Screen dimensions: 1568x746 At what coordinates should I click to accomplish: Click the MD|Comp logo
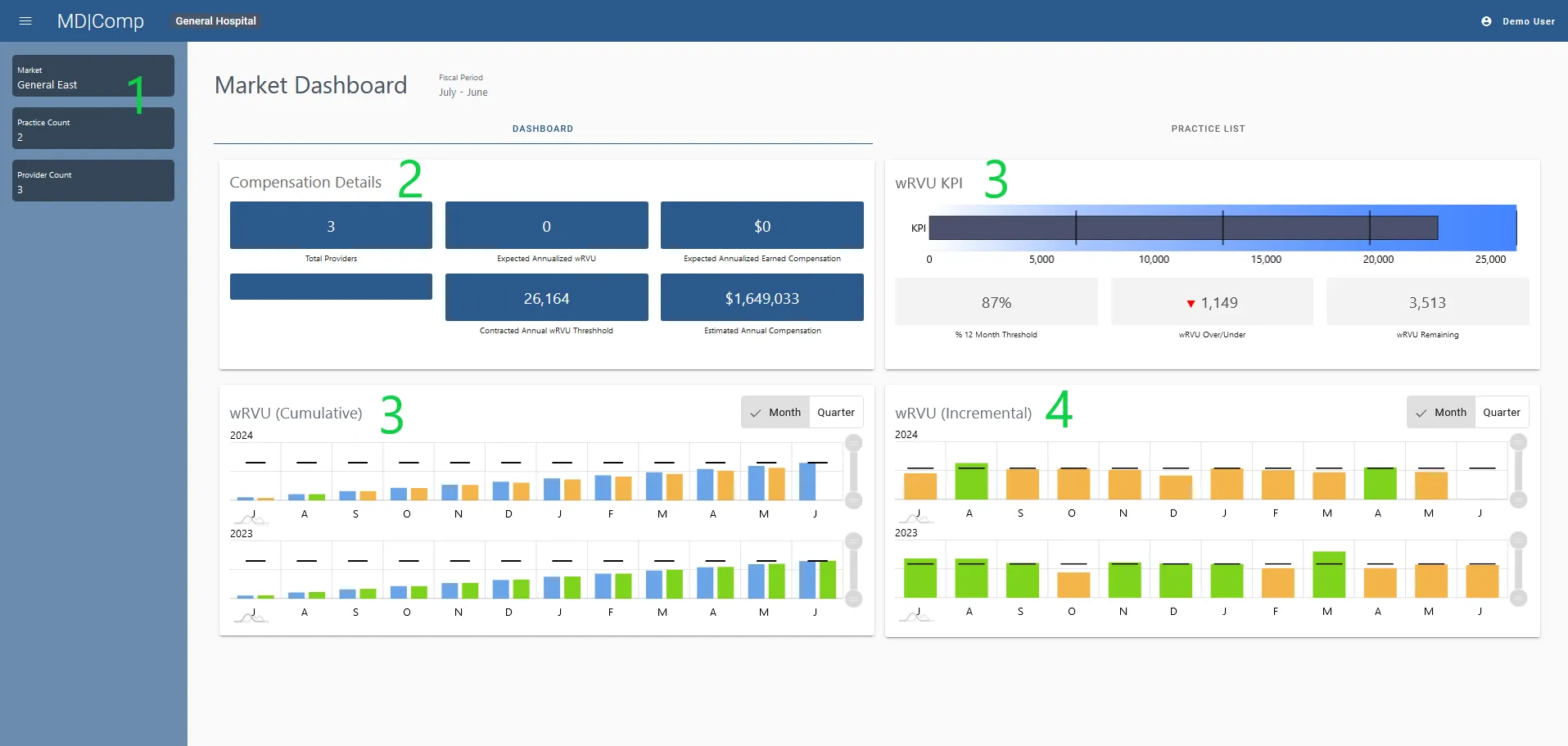coord(100,21)
